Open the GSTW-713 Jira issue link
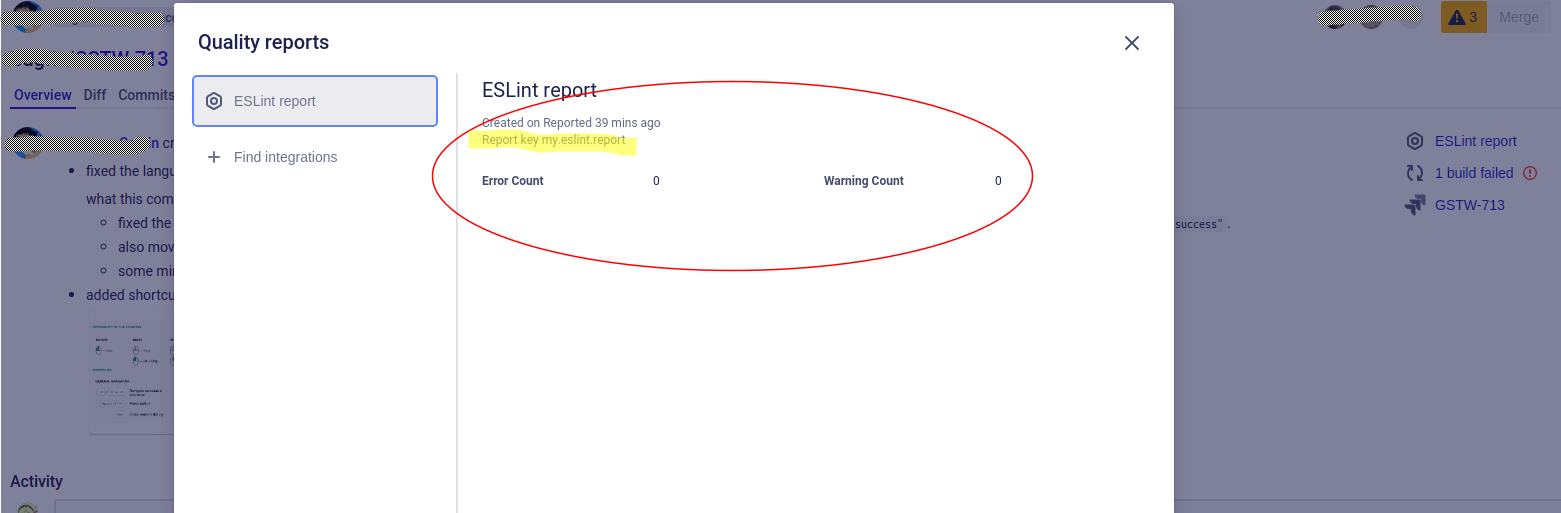Image resolution: width=1561 pixels, height=513 pixels. pos(1469,205)
